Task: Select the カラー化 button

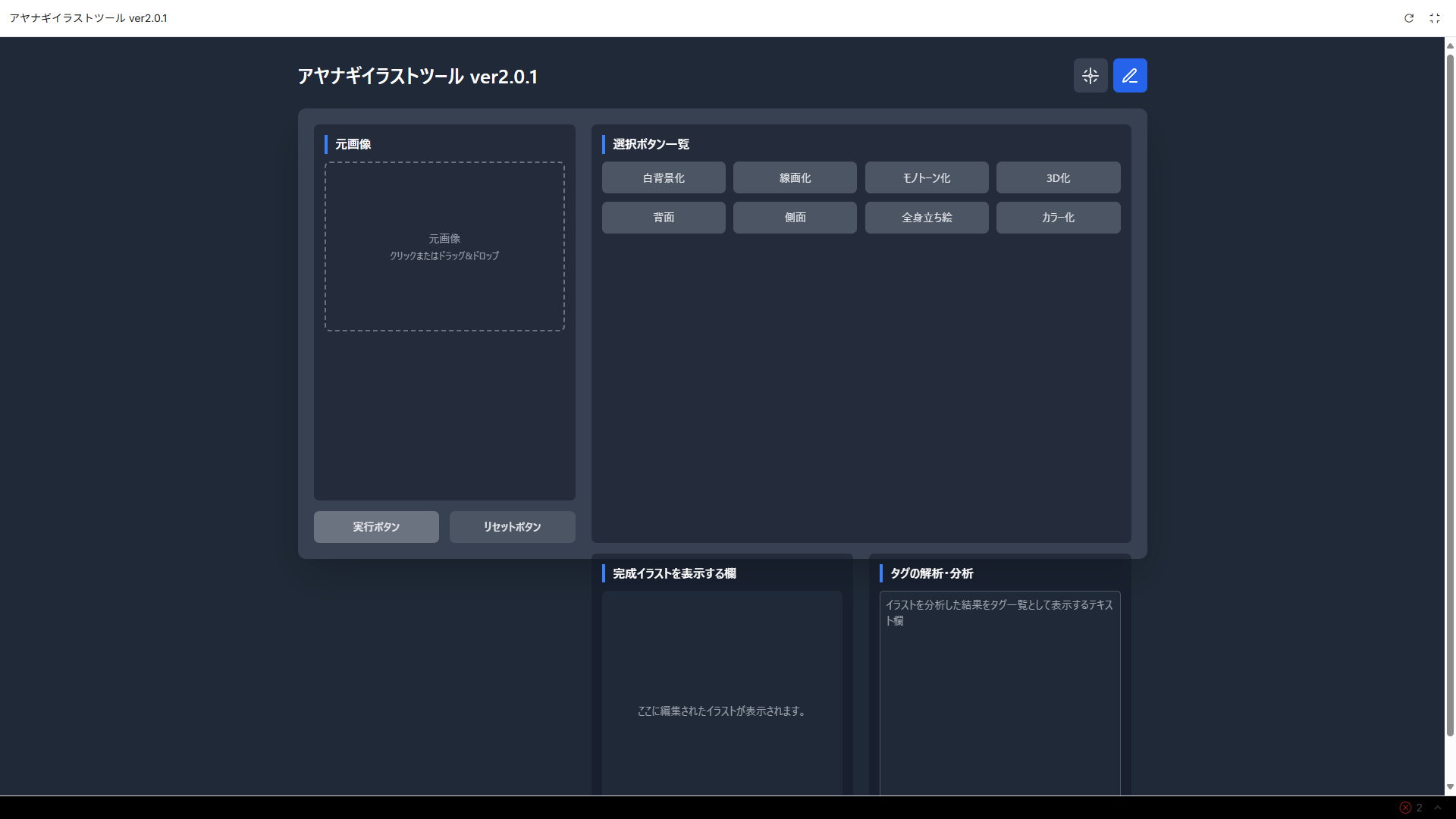Action: pos(1058,218)
